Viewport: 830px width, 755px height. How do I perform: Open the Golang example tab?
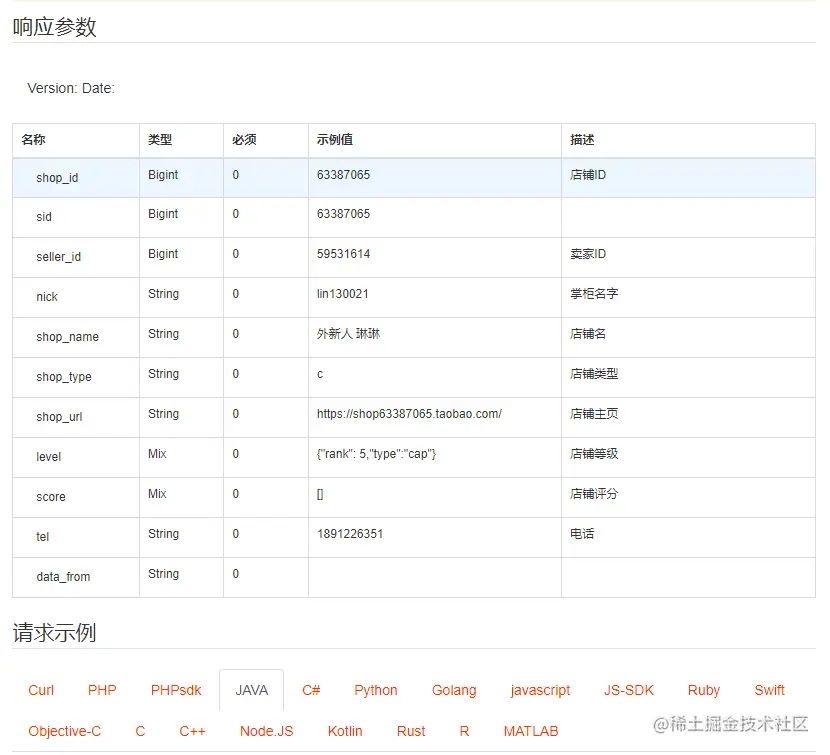click(x=454, y=690)
